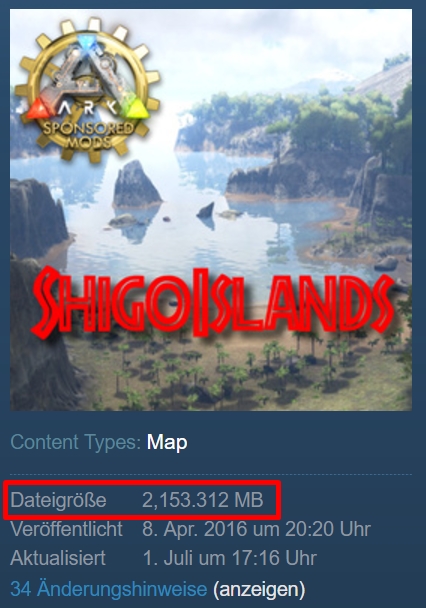Show change notes via (anzeigen)
Image resolution: width=426 pixels, height=608 pixels.
tap(259, 590)
